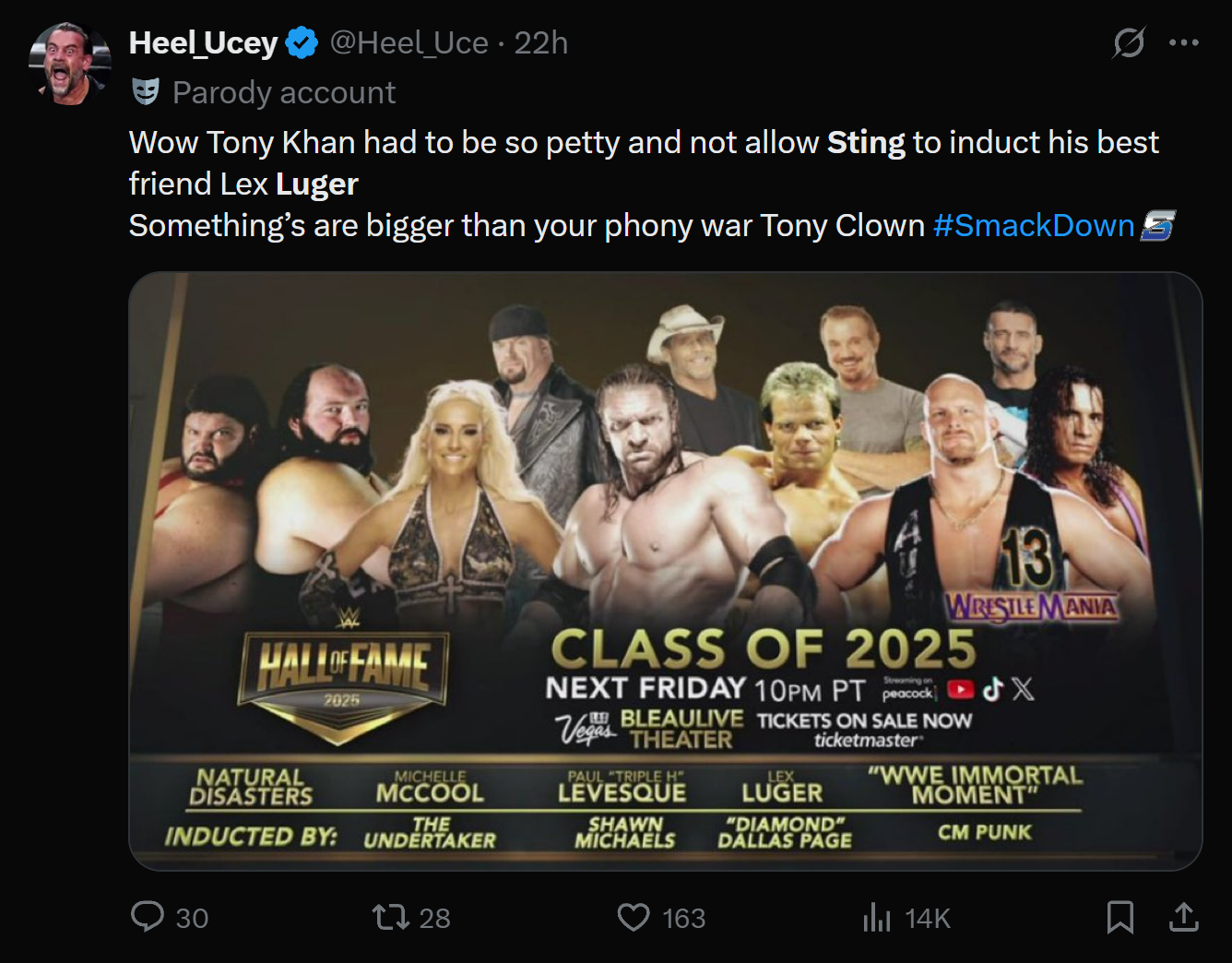Image resolution: width=1232 pixels, height=963 pixels.
Task: Like the post with the heart icon
Action: pos(634,917)
